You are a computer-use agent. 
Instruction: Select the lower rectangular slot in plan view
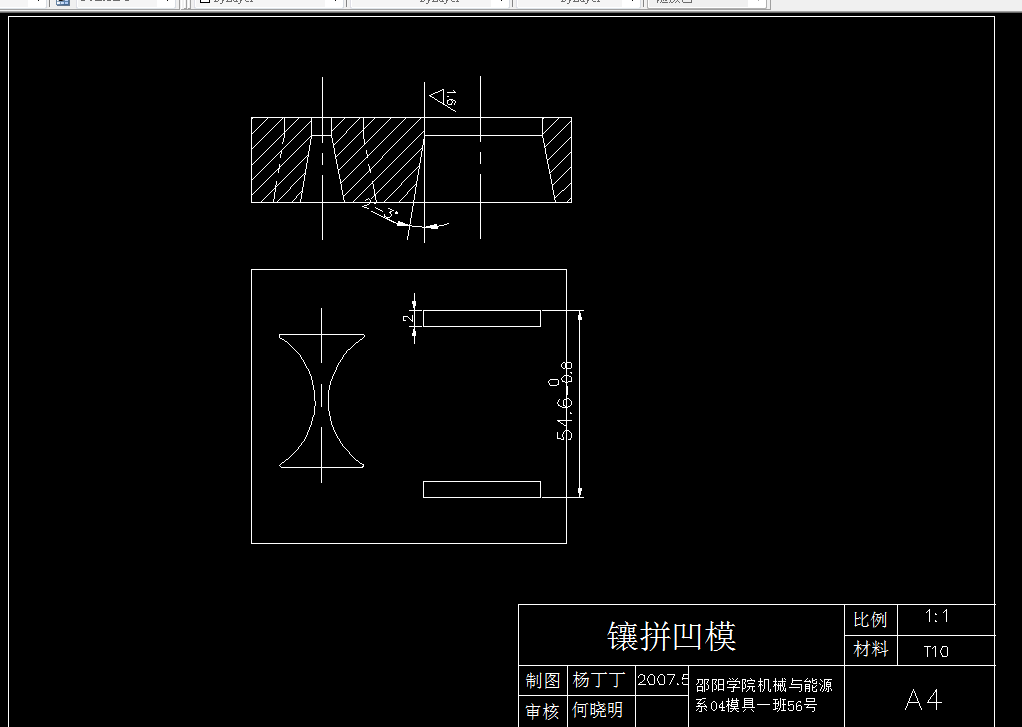[x=482, y=489]
